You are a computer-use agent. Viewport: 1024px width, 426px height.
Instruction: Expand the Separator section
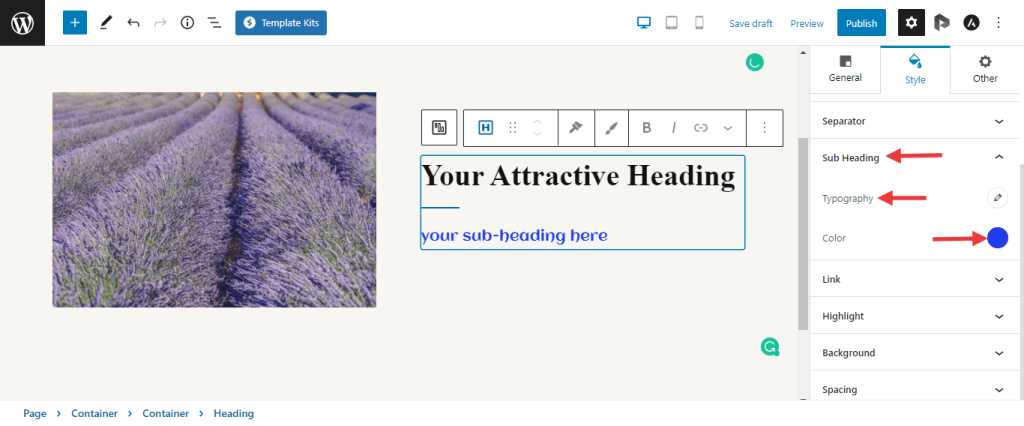(998, 121)
